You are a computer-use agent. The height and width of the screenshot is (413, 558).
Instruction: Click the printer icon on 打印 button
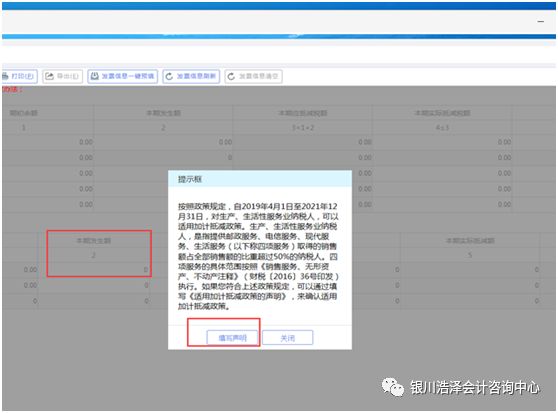click(5, 76)
